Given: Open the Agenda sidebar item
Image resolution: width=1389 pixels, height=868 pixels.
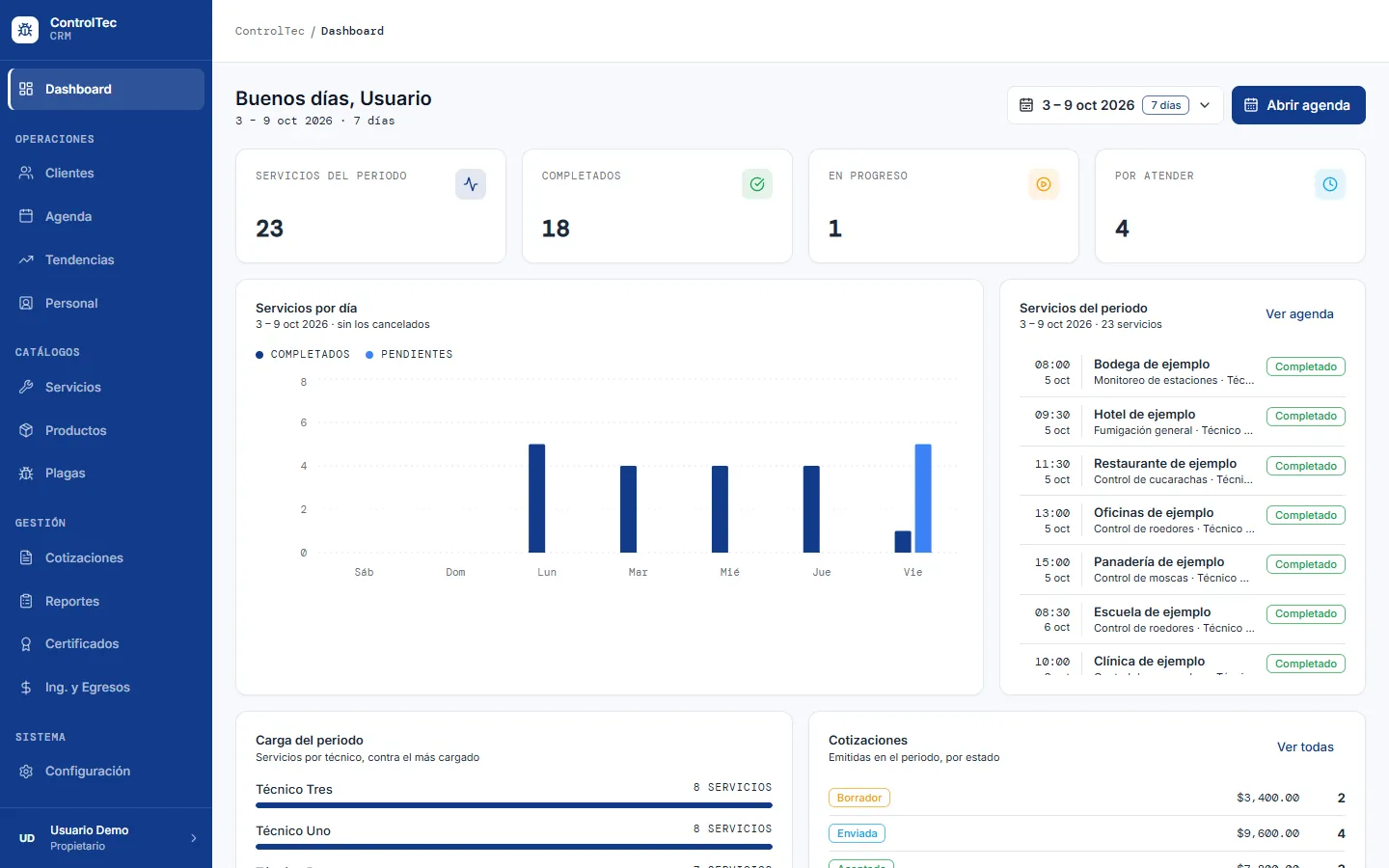Looking at the screenshot, I should [106, 216].
